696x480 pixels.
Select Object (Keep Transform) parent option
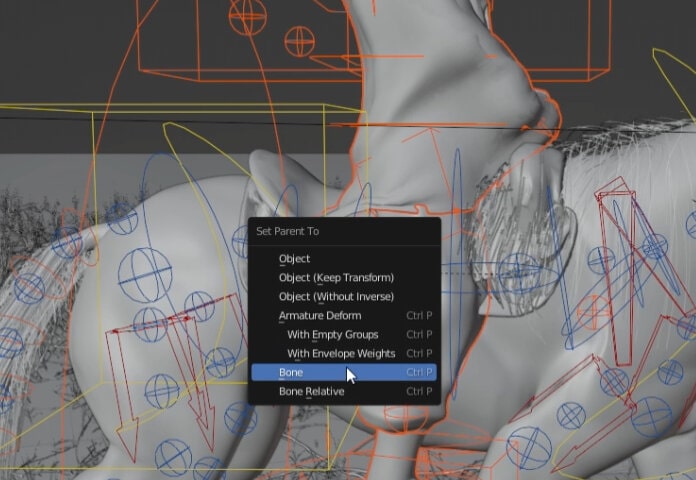pyautogui.click(x=344, y=278)
